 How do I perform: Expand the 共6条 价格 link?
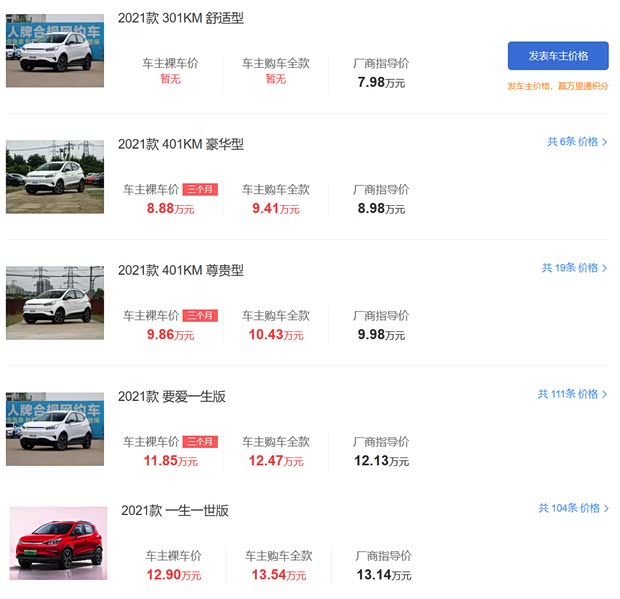click(x=577, y=142)
